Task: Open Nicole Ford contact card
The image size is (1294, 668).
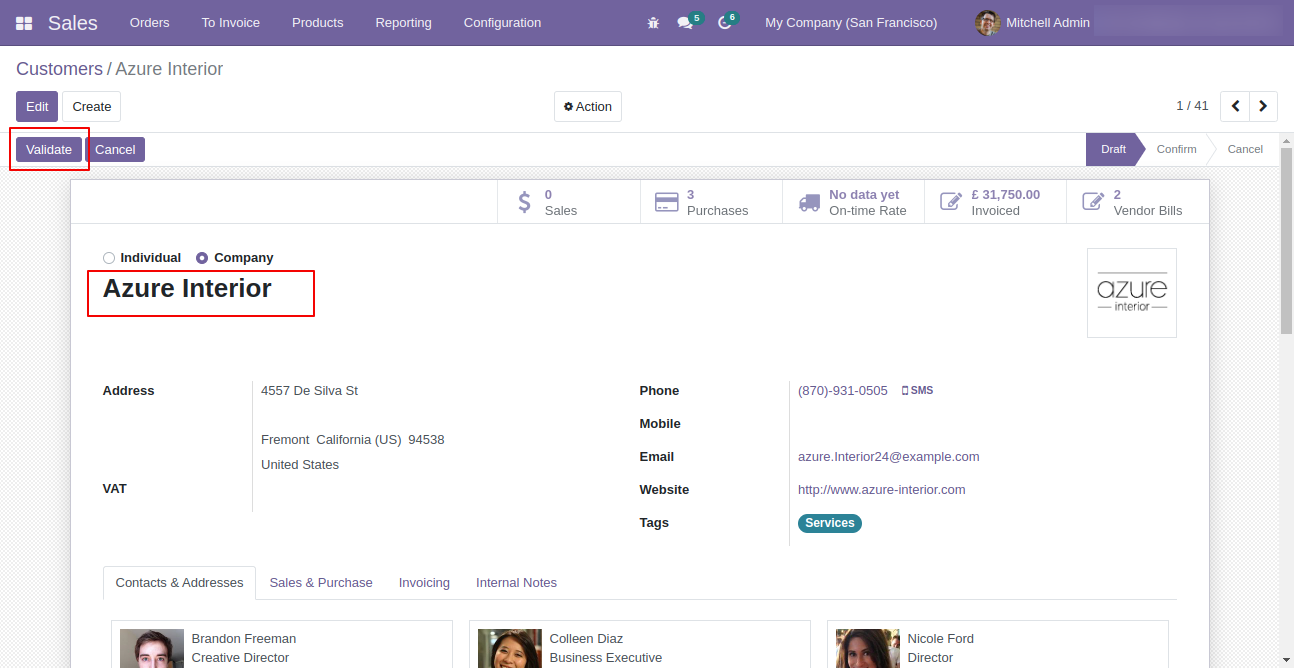Action: pos(998,644)
